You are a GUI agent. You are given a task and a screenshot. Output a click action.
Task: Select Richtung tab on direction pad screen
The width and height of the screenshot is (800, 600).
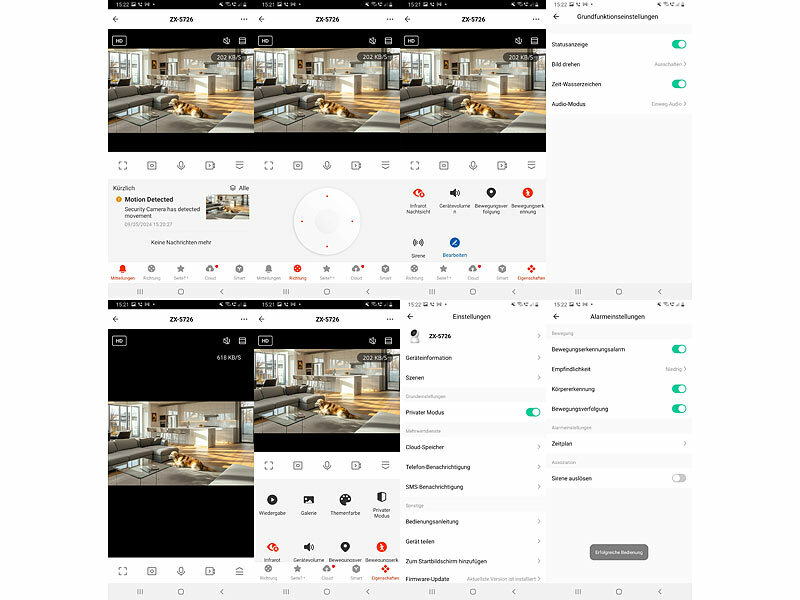click(x=297, y=272)
